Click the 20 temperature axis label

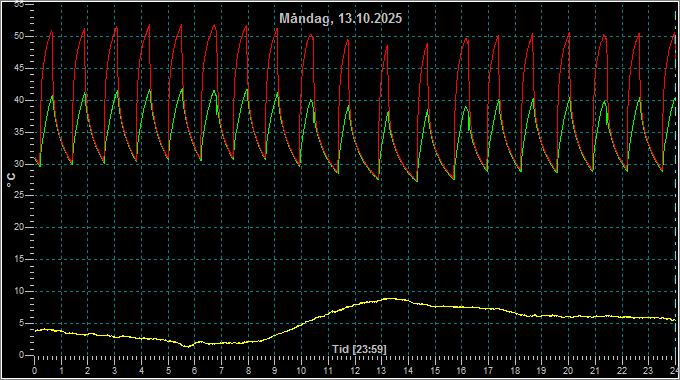pos(19,227)
